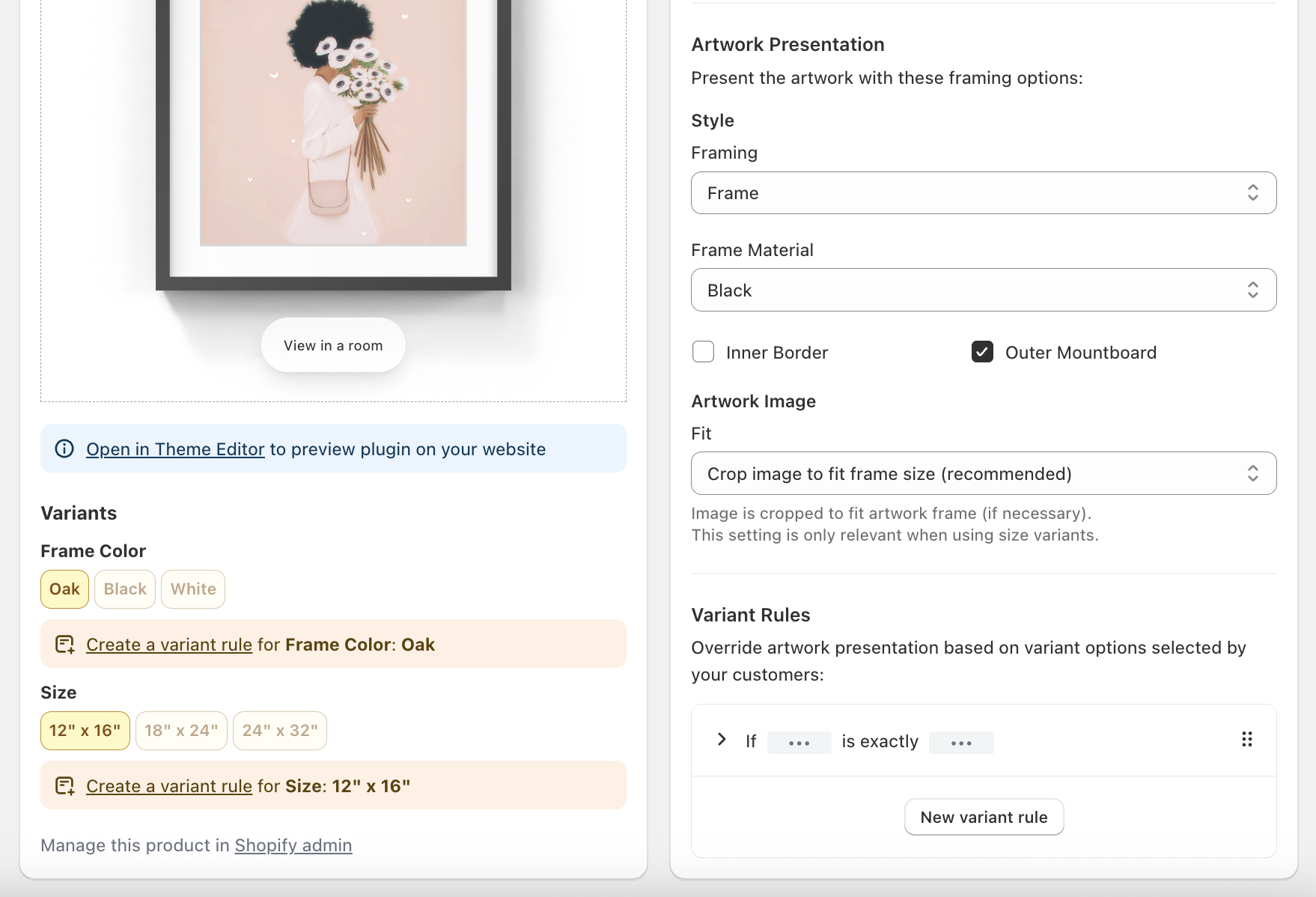The height and width of the screenshot is (897, 1316).
Task: Open the artwork image Fit dropdown
Action: click(x=983, y=473)
